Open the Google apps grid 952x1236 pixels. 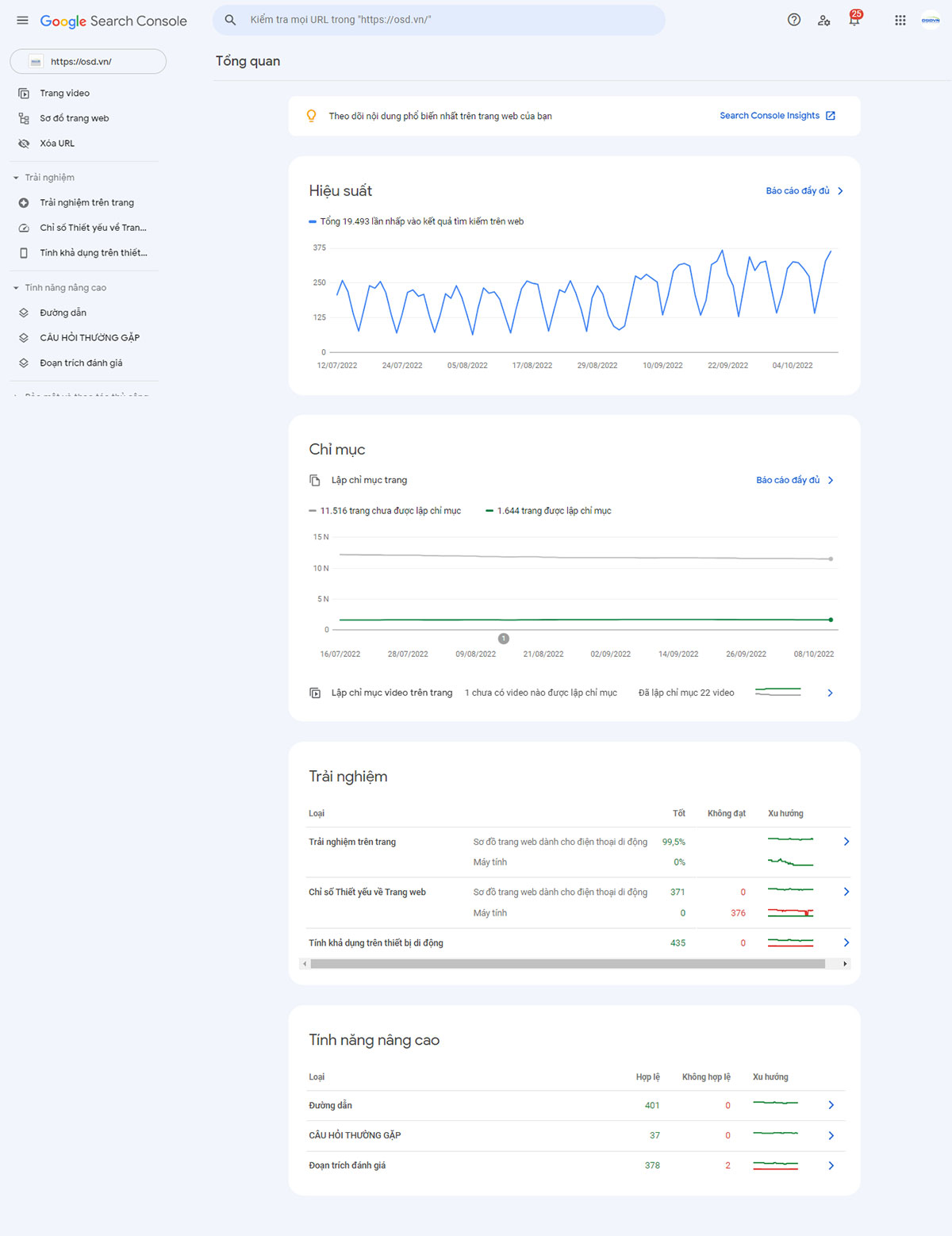click(900, 21)
